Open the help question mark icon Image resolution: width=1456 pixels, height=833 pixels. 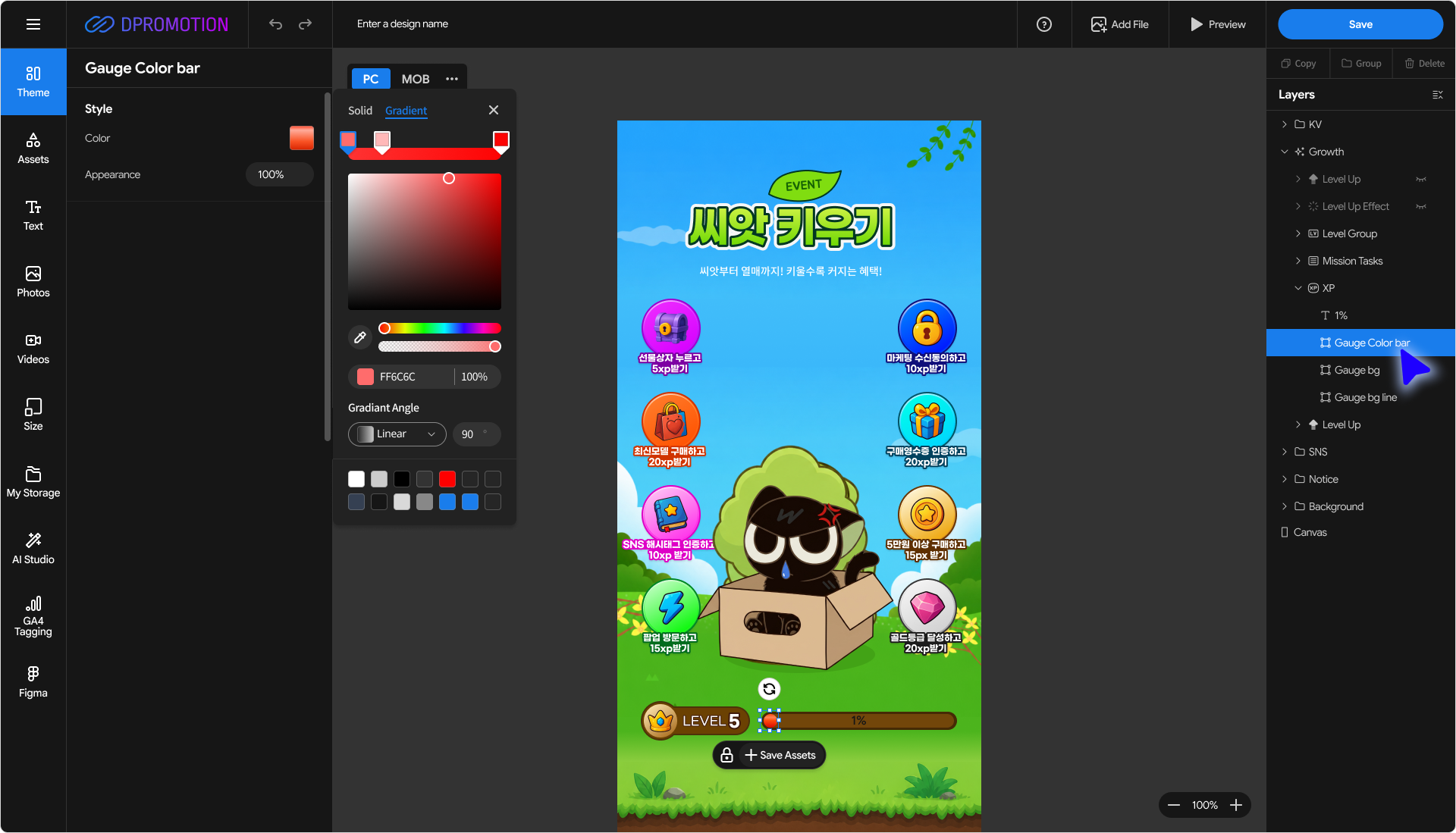[1044, 24]
